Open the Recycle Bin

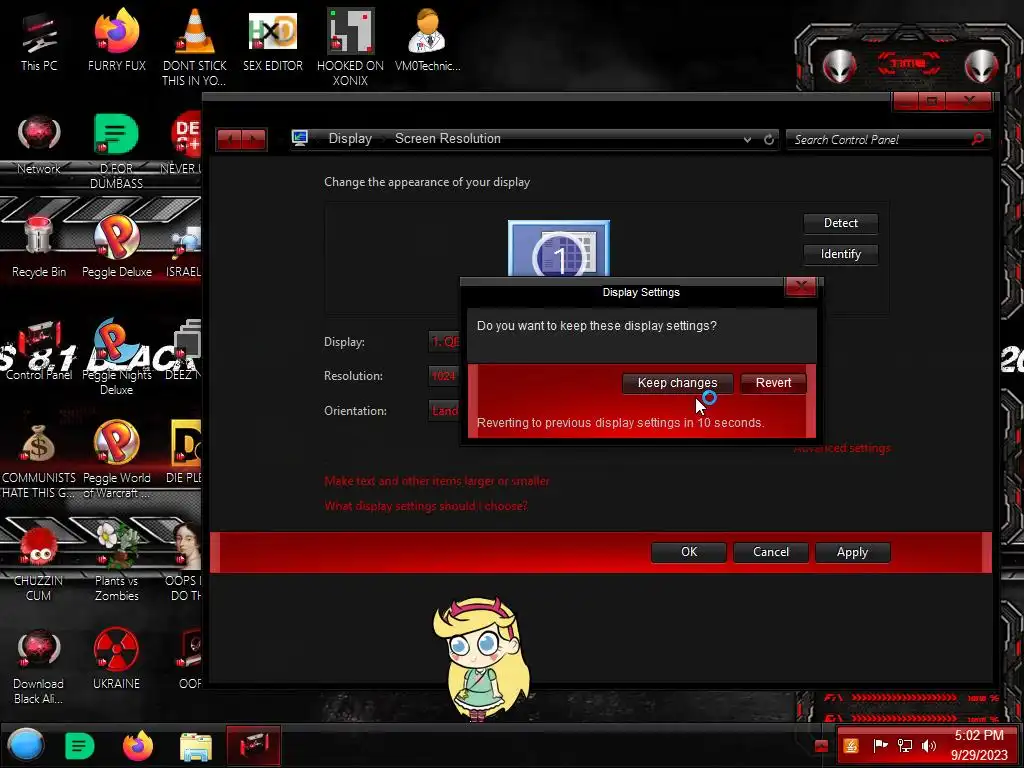point(39,247)
